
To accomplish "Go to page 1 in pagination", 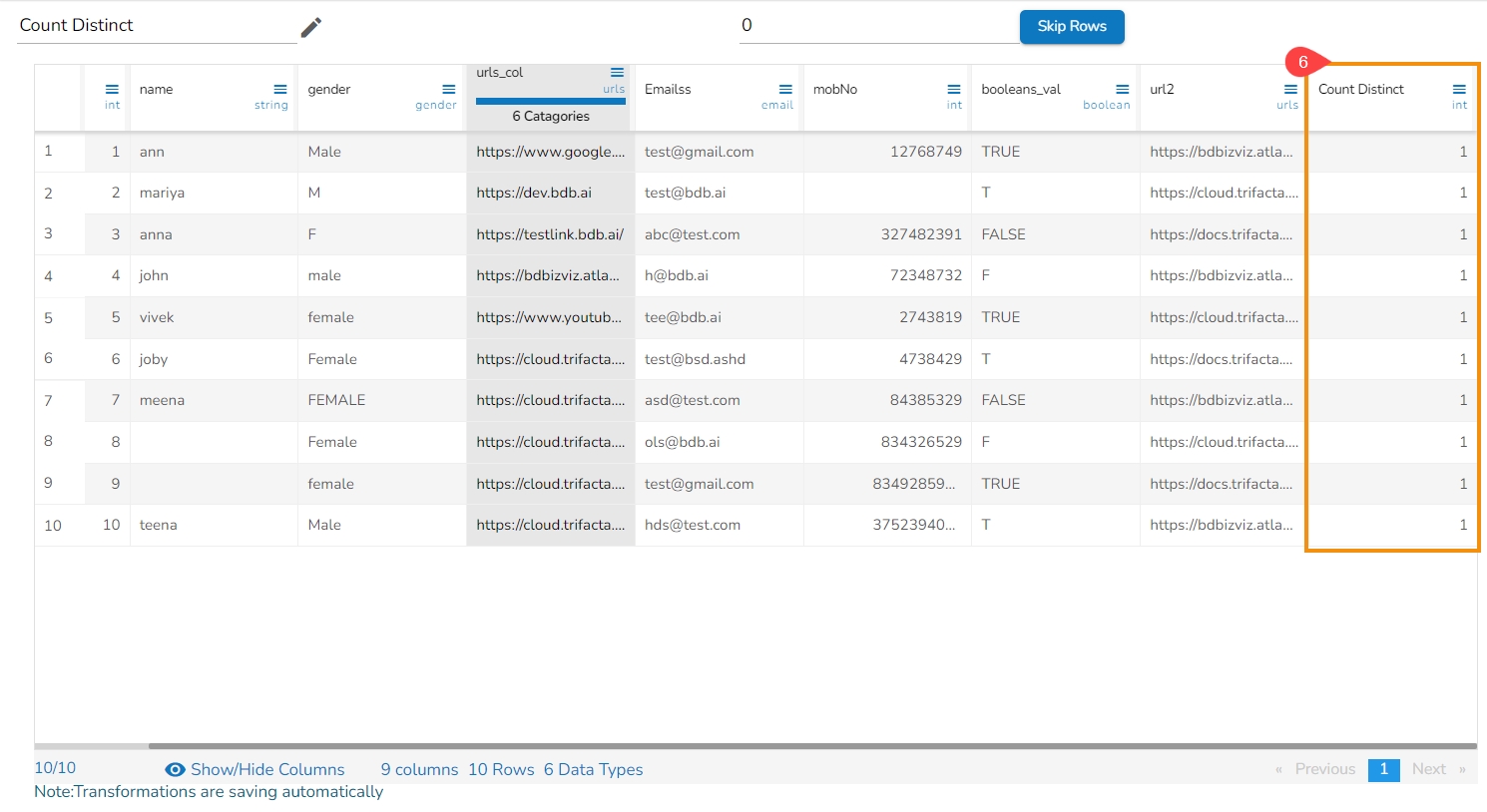I will [x=1383, y=769].
